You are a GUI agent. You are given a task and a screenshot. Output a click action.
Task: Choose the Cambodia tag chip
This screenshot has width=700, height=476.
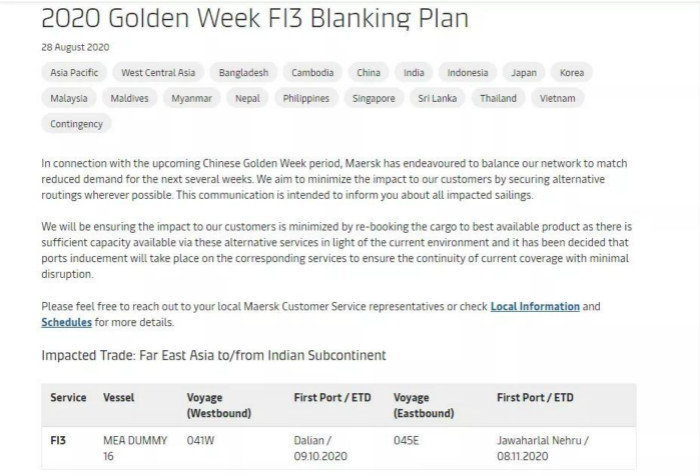(x=312, y=72)
